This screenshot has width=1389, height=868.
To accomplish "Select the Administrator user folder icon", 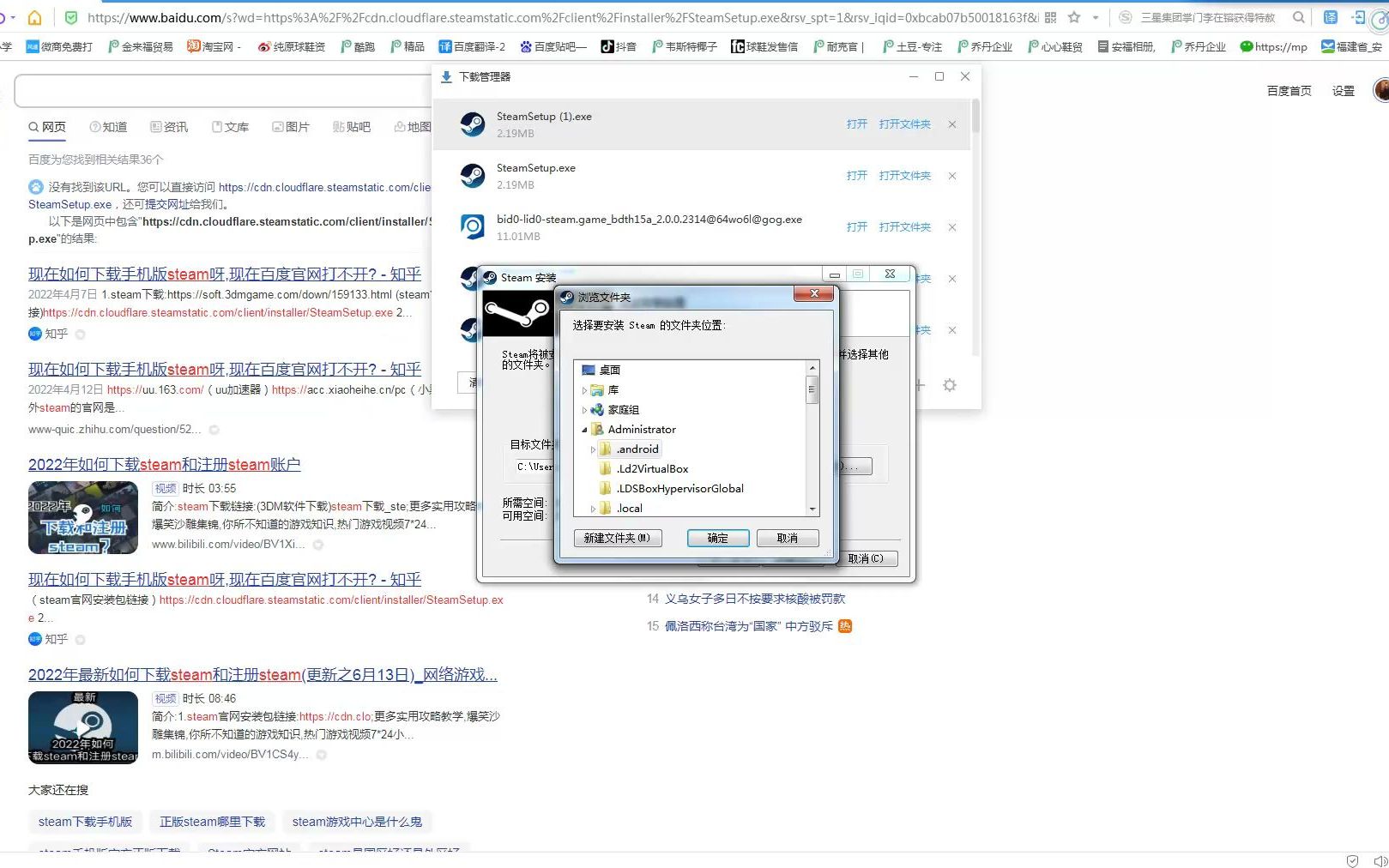I will (597, 430).
